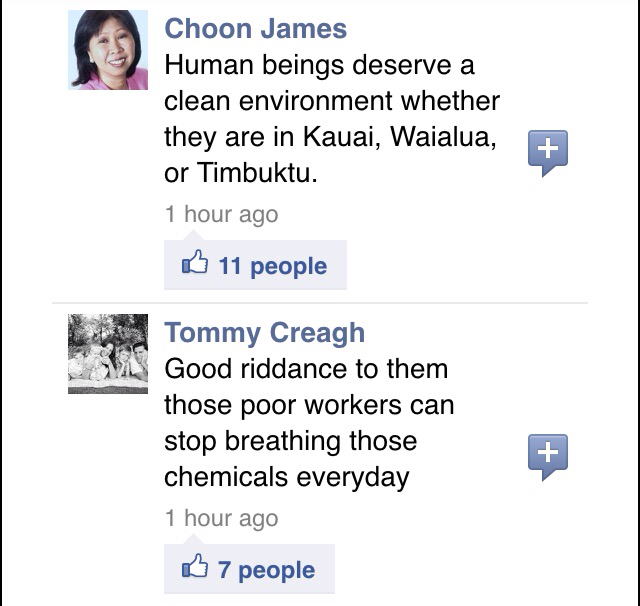The height and width of the screenshot is (606, 640).
Task: Click the "those poor workers can" text line
Action: coord(308,405)
